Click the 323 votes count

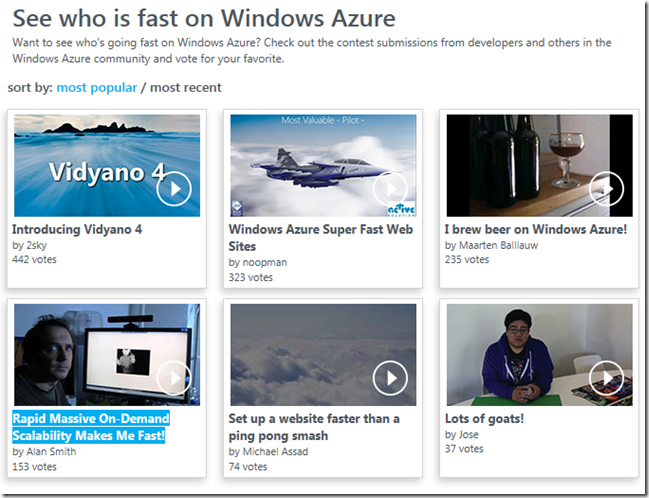click(x=250, y=277)
